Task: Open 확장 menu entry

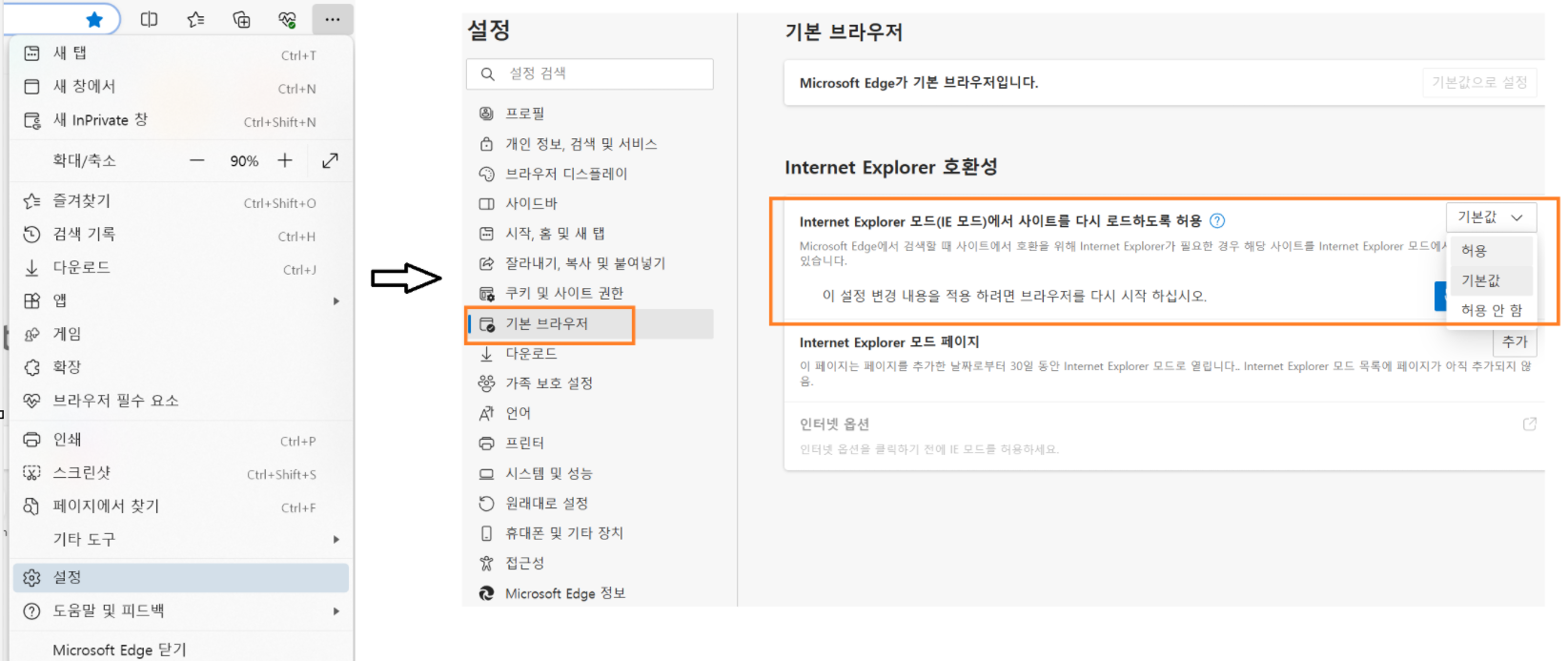Action: coord(181,368)
